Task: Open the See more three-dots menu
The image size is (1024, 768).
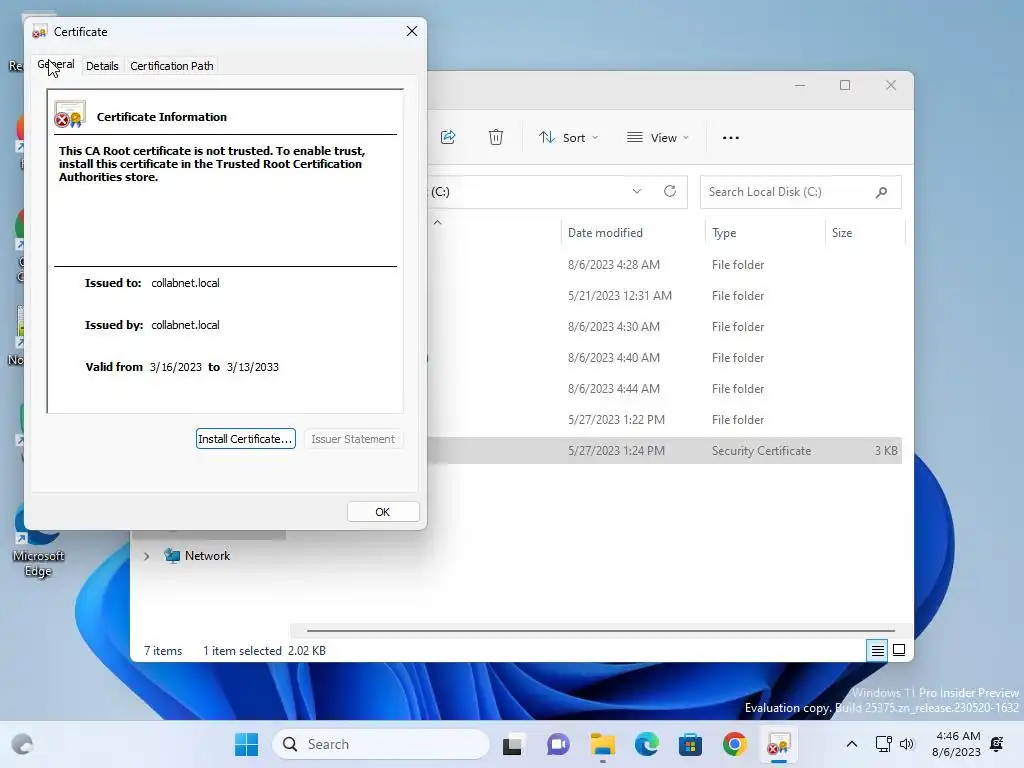Action: tap(731, 138)
